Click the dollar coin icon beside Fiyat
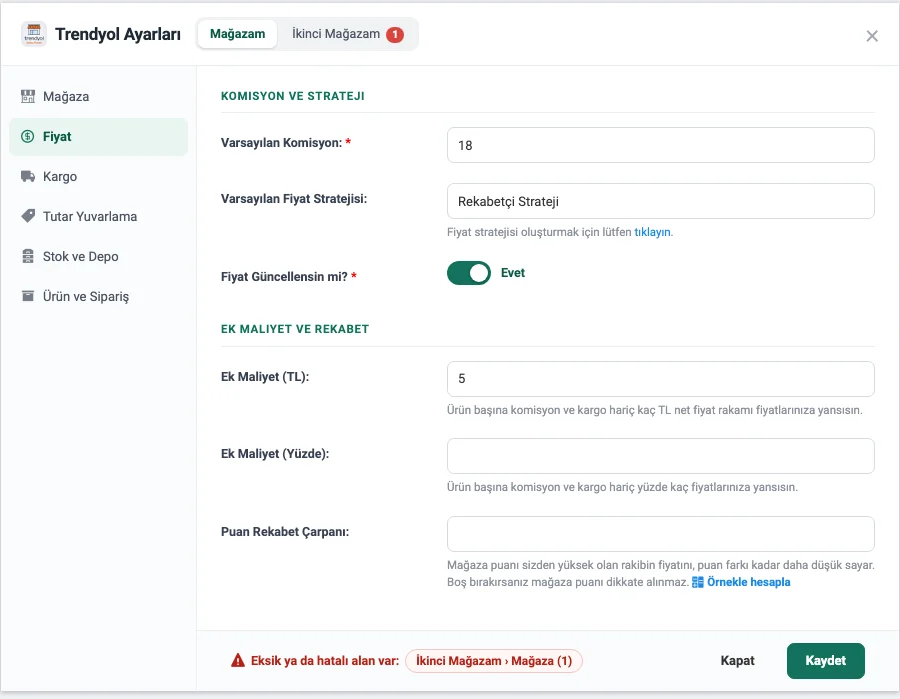Screen dimensions: 900x699 coord(28,137)
